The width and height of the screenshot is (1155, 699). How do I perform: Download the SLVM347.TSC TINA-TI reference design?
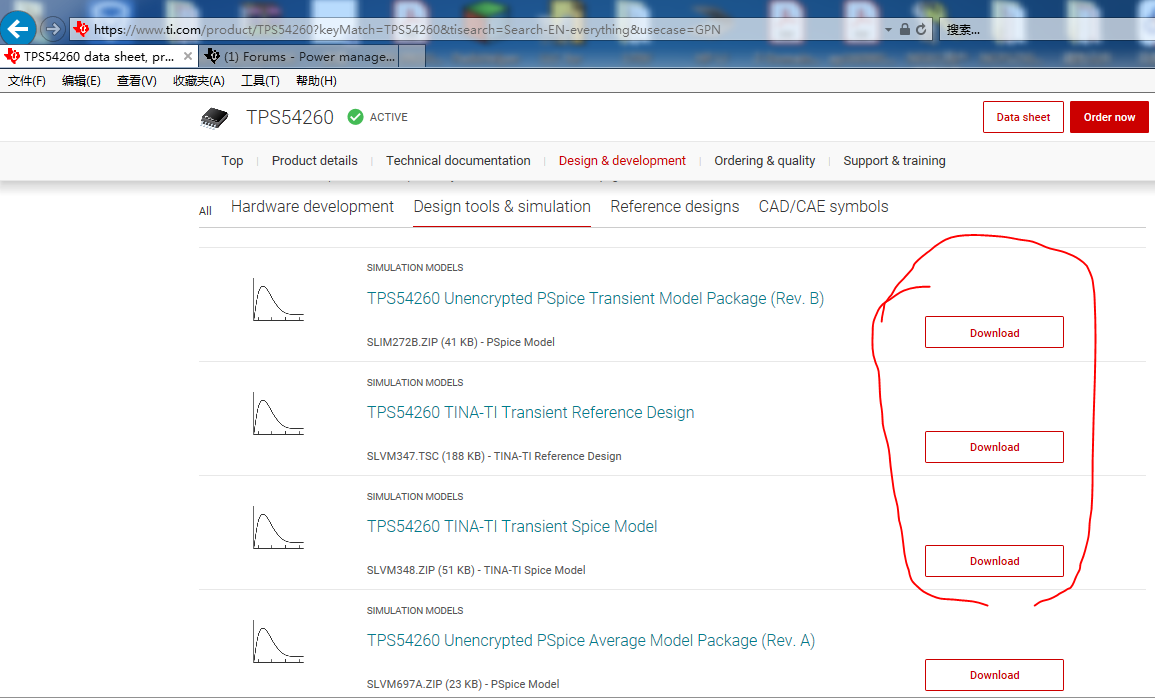pos(994,447)
